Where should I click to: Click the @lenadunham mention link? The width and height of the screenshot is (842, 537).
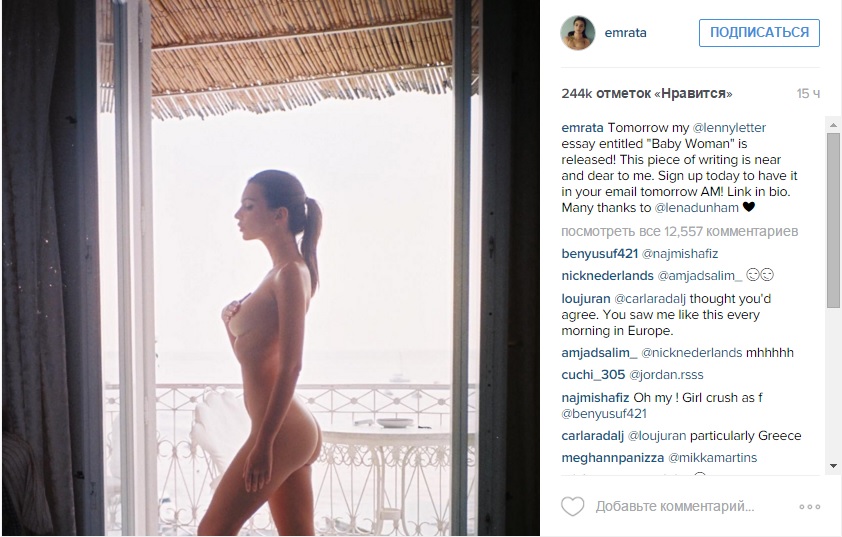click(x=696, y=208)
